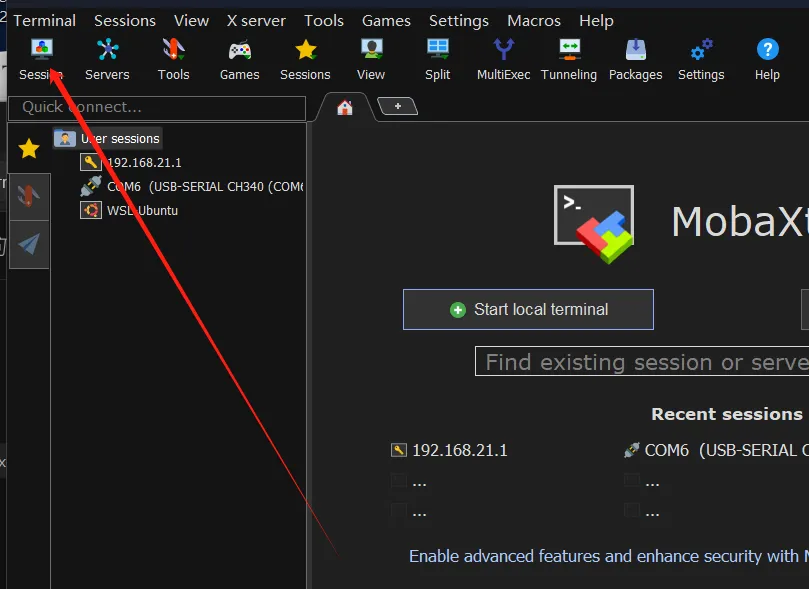
Task: Click the COM6 serial plug icon in tree
Action: point(91,186)
